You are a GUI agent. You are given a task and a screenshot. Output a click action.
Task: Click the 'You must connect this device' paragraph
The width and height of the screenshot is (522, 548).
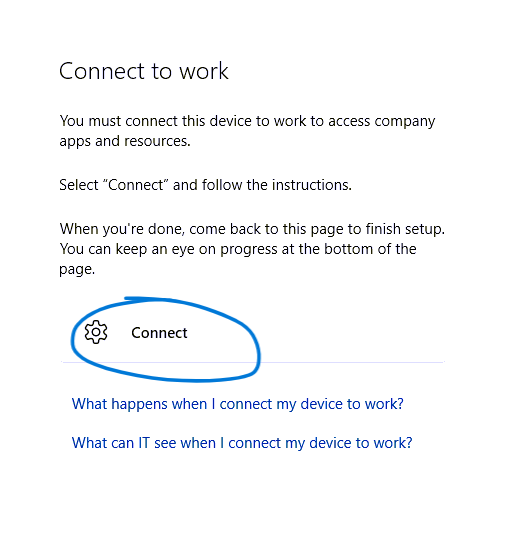click(247, 131)
